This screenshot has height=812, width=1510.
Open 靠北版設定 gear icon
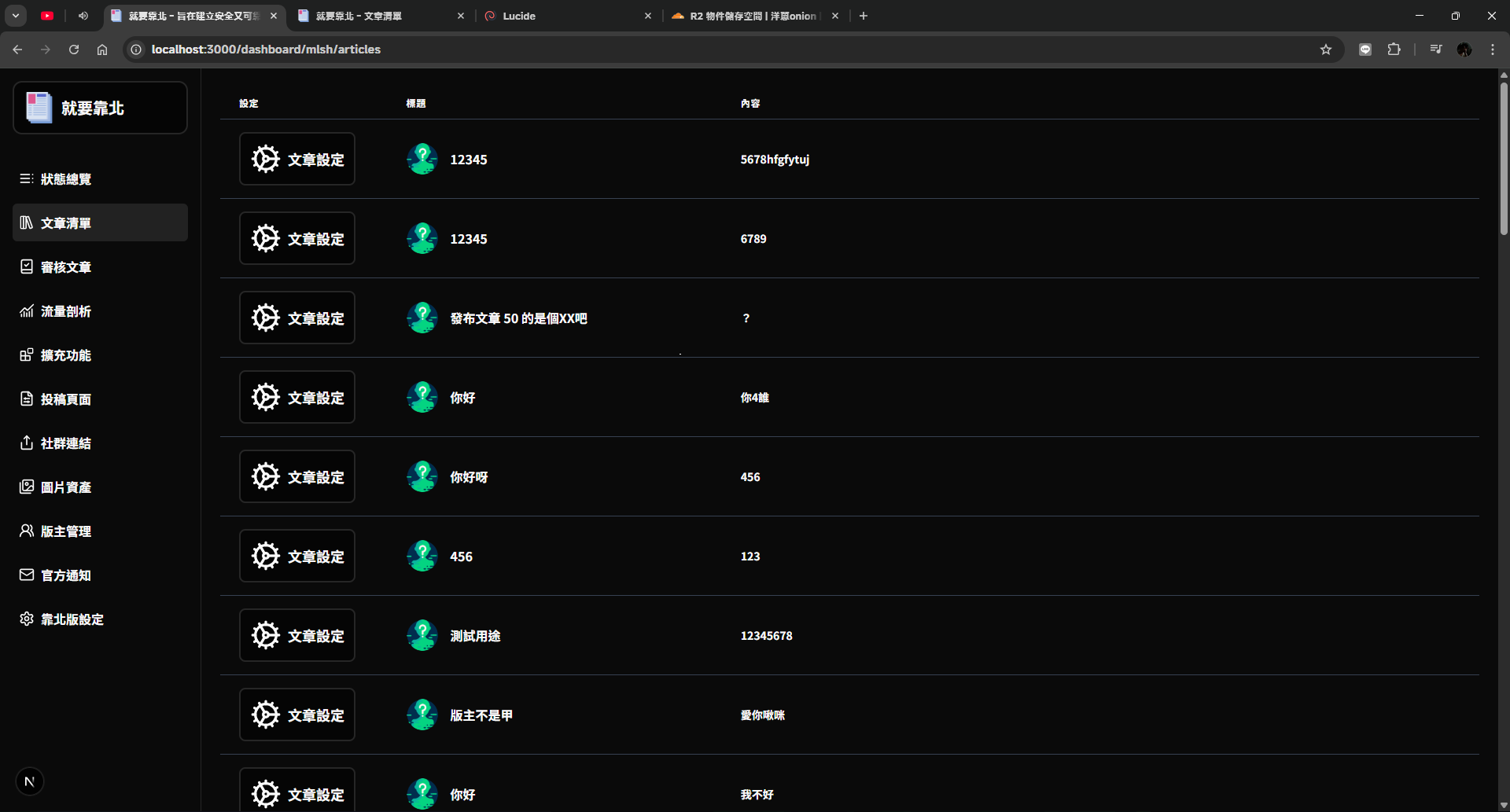27,619
